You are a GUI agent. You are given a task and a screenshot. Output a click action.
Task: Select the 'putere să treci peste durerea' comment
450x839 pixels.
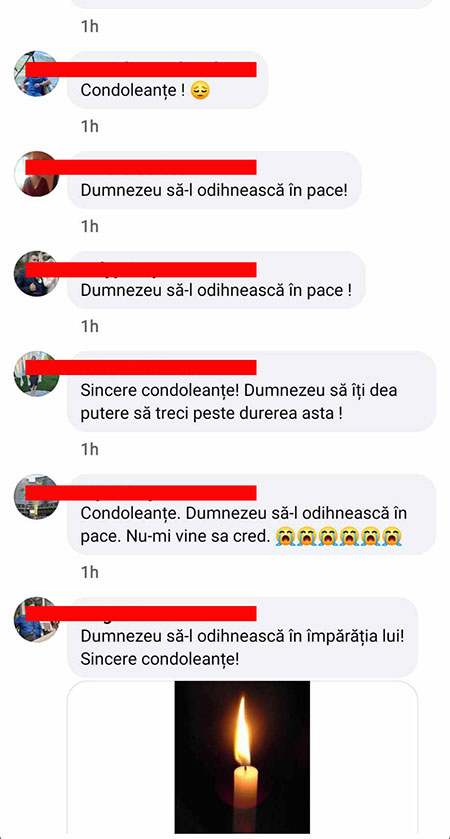pyautogui.click(x=251, y=391)
